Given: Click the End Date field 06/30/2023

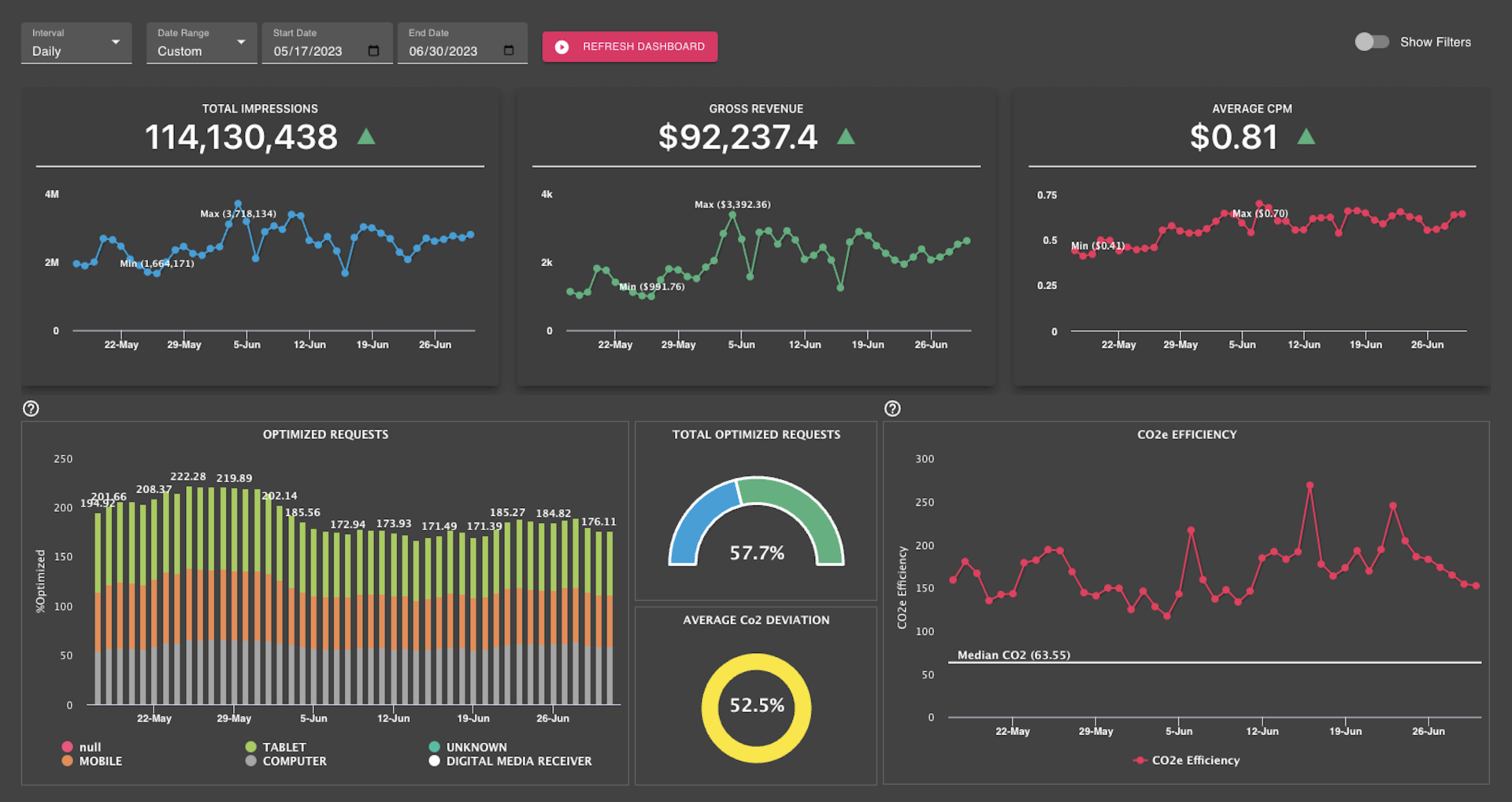Looking at the screenshot, I should (x=462, y=43).
